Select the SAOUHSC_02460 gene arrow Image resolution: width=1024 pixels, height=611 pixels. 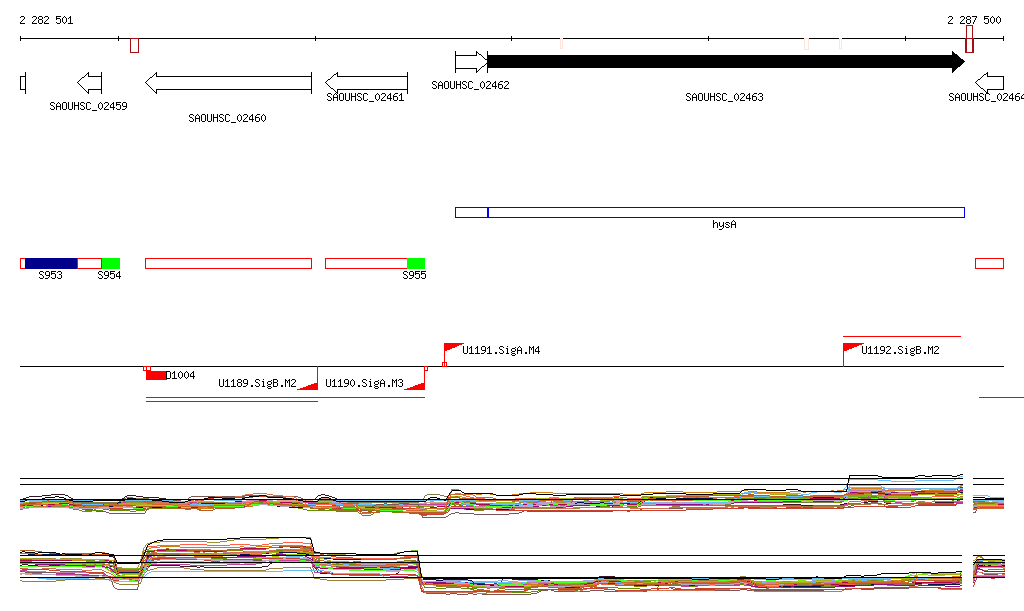click(x=228, y=82)
